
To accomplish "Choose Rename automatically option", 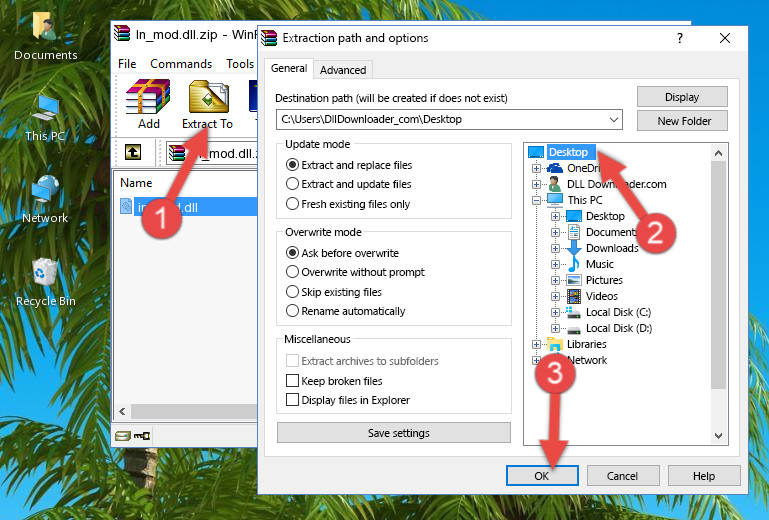I will point(292,311).
